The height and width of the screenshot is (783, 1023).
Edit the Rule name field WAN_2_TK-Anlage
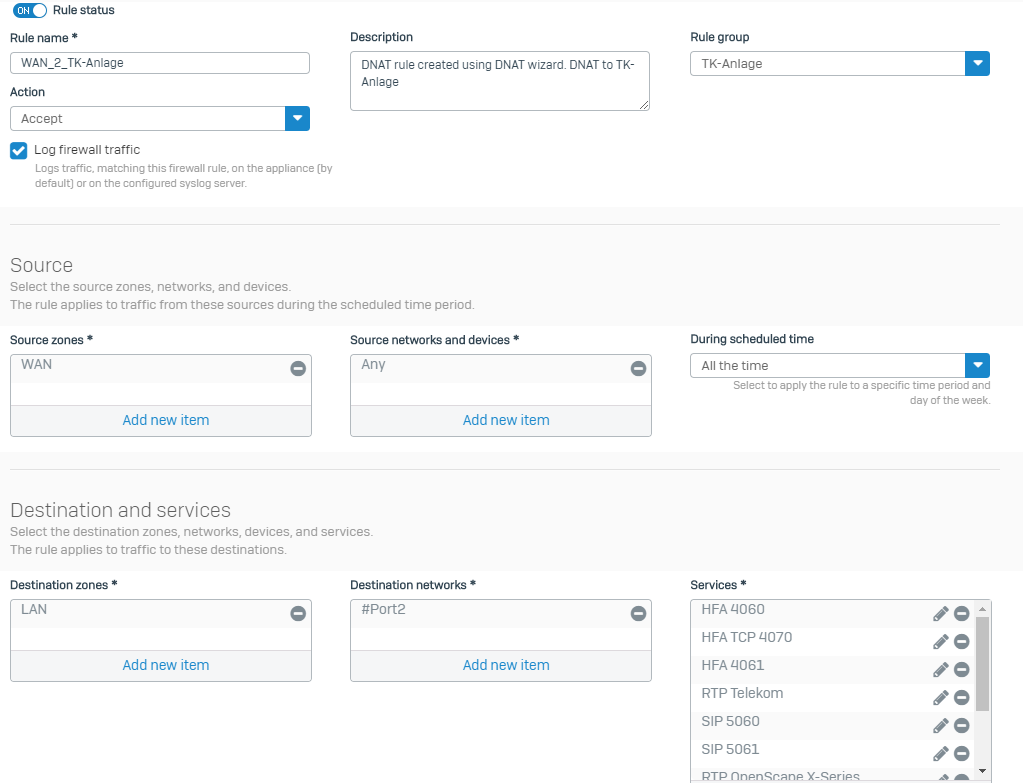click(x=160, y=63)
